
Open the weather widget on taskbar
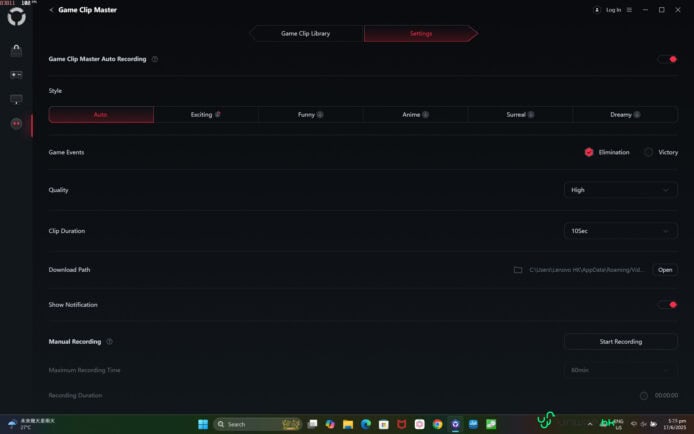(x=31, y=424)
